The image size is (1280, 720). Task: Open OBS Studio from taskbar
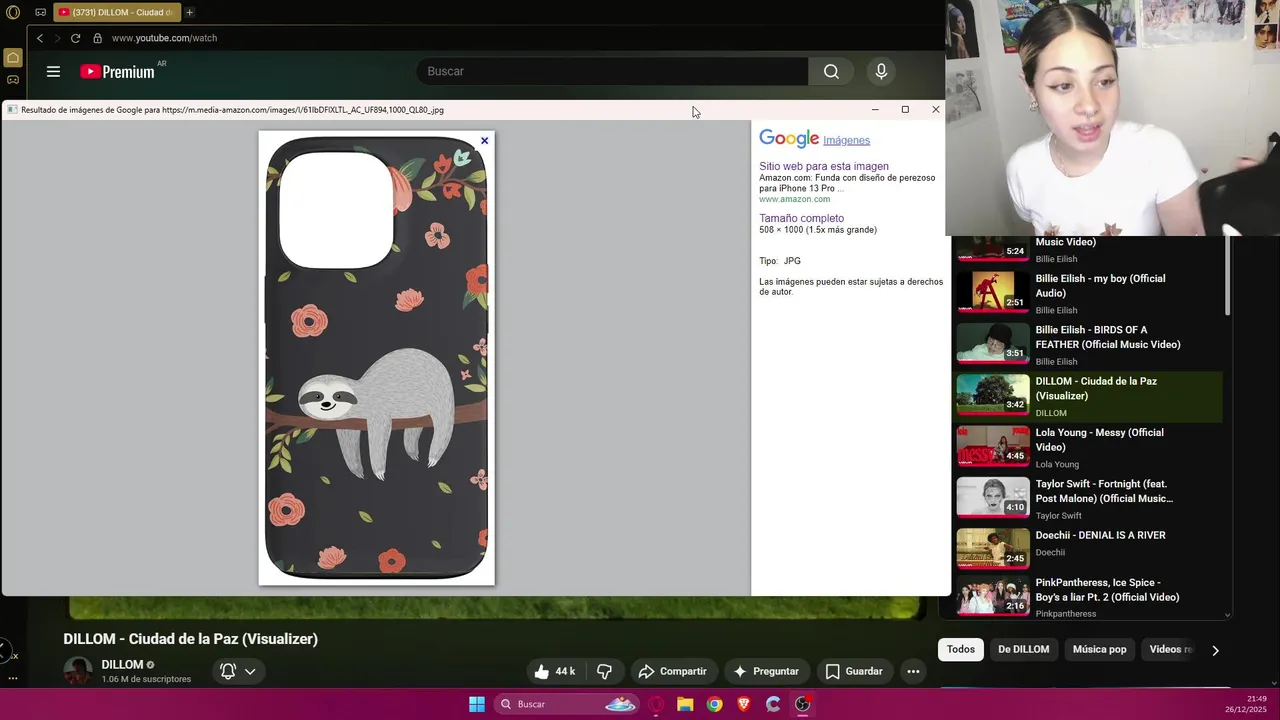[x=802, y=704]
